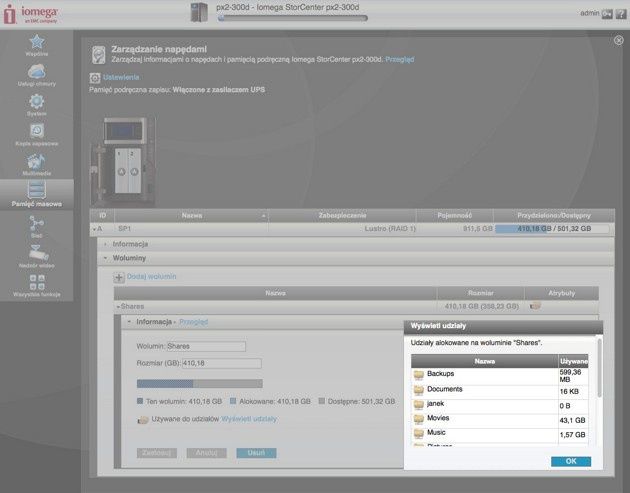Open the System gear icon
630x493 pixels.
point(37,102)
